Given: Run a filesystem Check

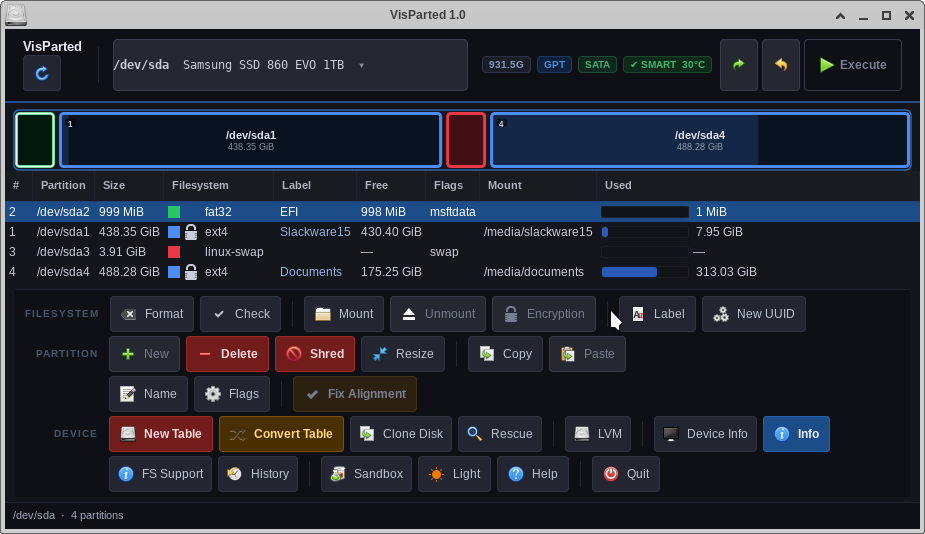Looking at the screenshot, I should 240,314.
